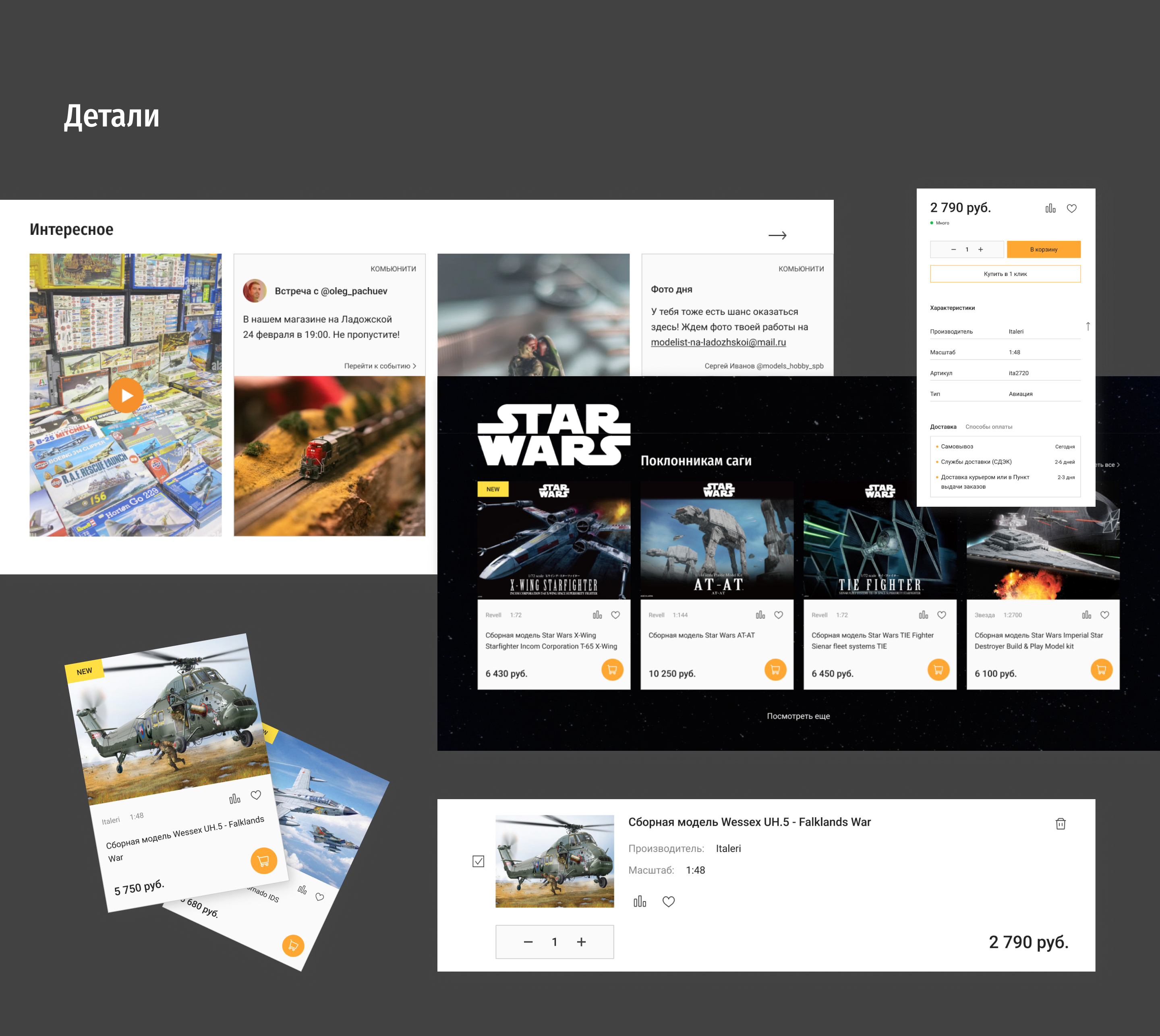The height and width of the screenshot is (1036, 1160).
Task: Decrease quantity with minus in product panel
Action: pyautogui.click(x=953, y=249)
